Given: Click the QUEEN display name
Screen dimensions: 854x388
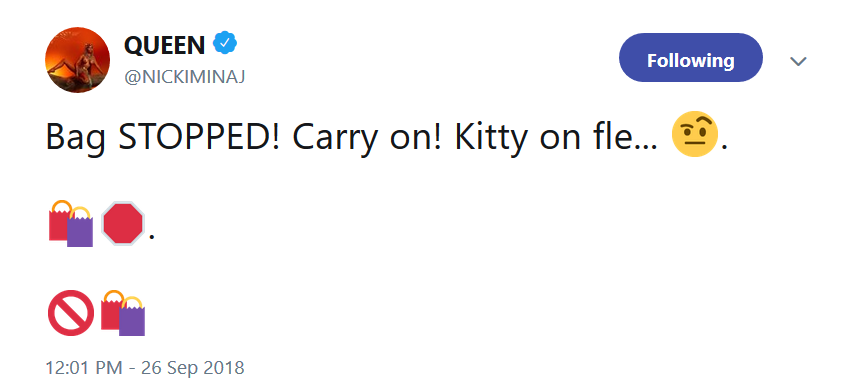Looking at the screenshot, I should pos(164,45).
